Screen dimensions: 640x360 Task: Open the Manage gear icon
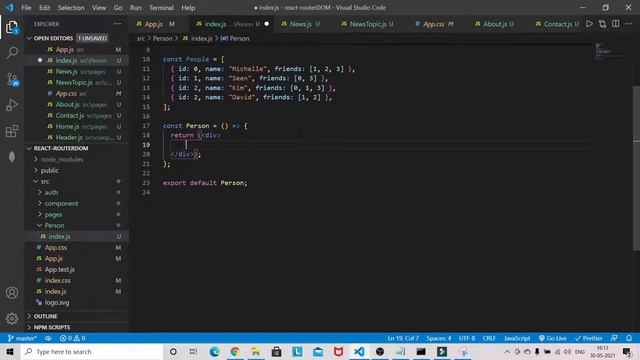[x=12, y=318]
